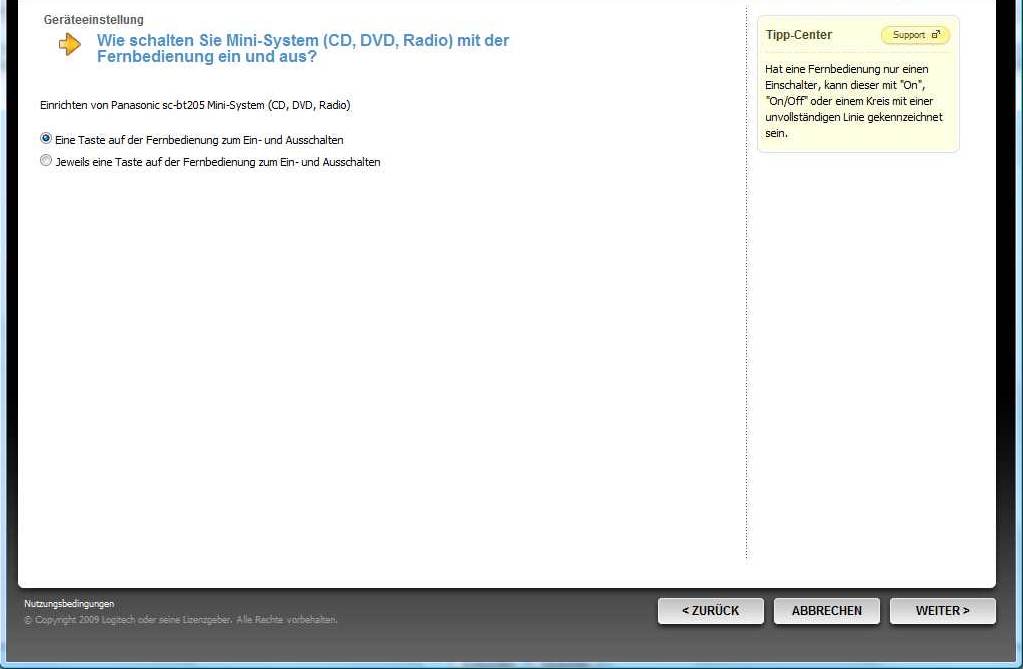Click the external link icon in Support
Image resolution: width=1023 pixels, height=669 pixels.
click(x=936, y=35)
